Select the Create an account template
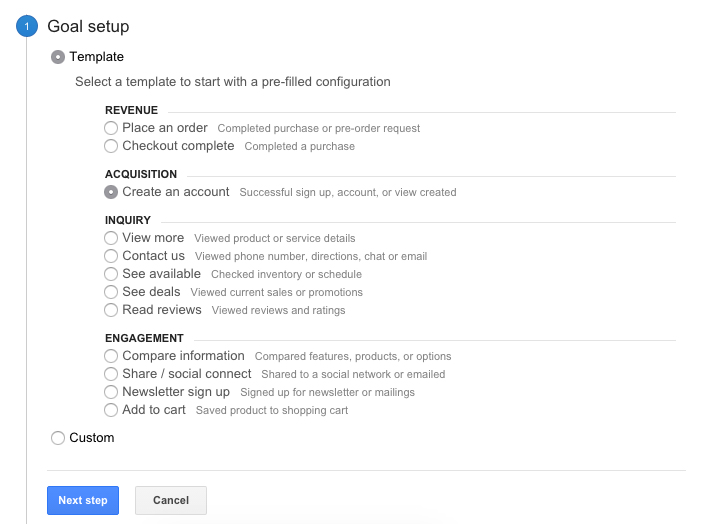716x524 pixels. 111,192
